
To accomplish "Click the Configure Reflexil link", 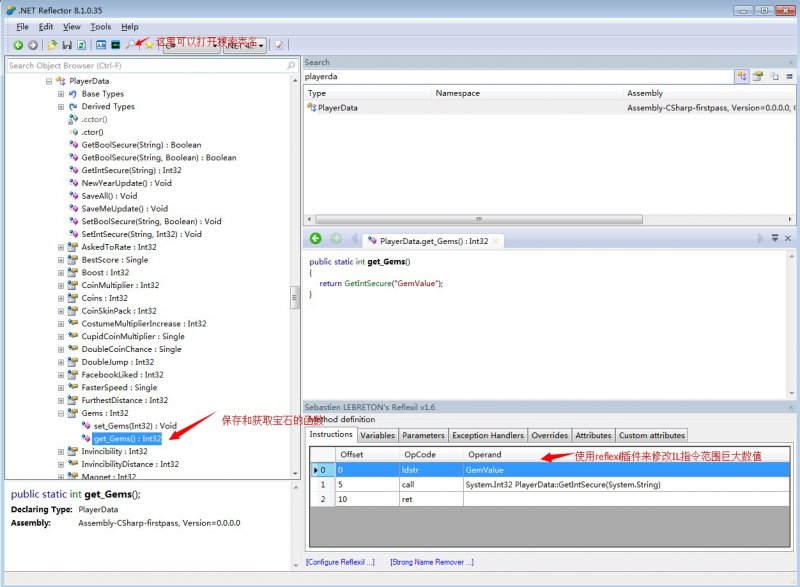I will click(340, 562).
